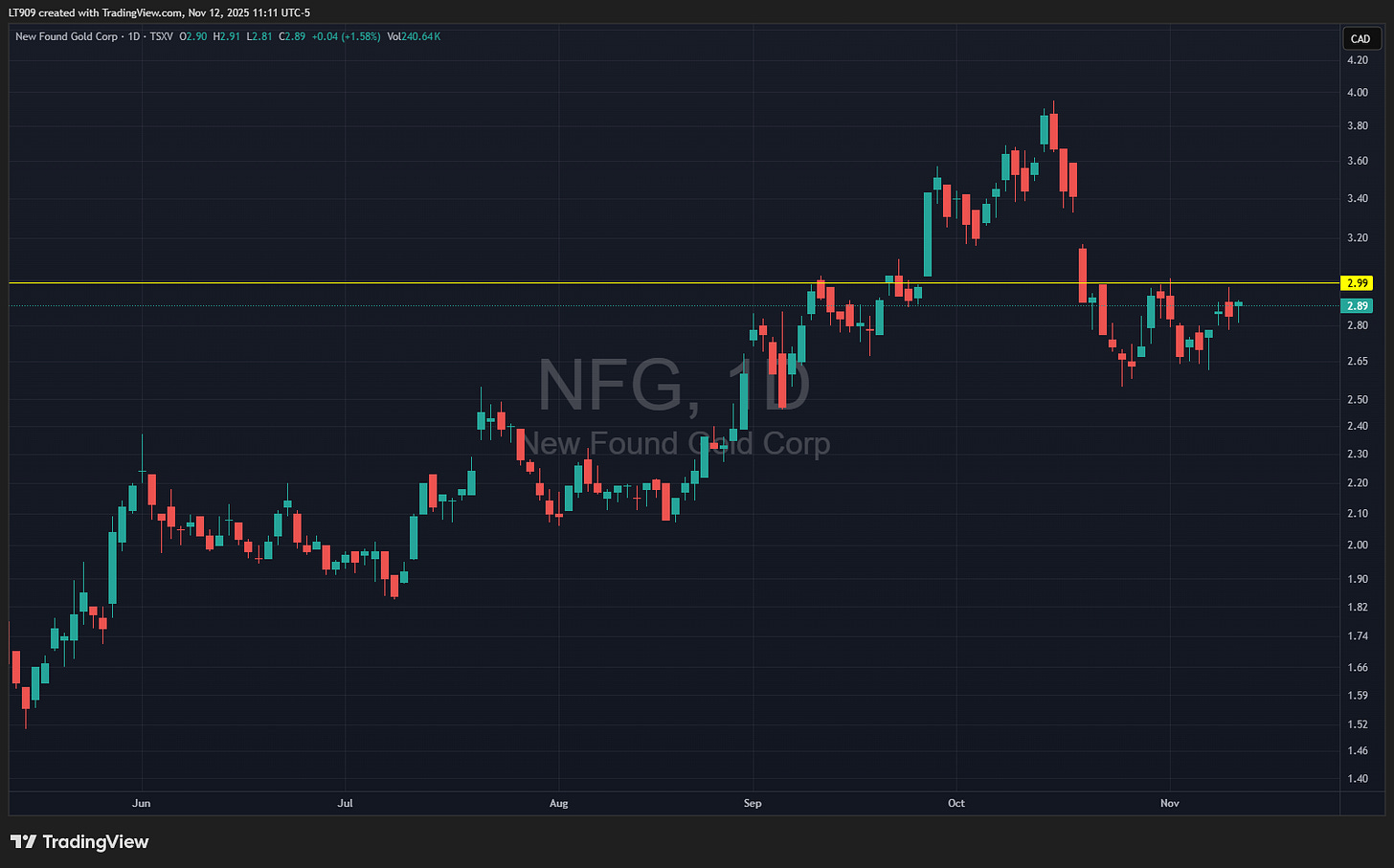Click the high value H2.91

click(x=226, y=36)
